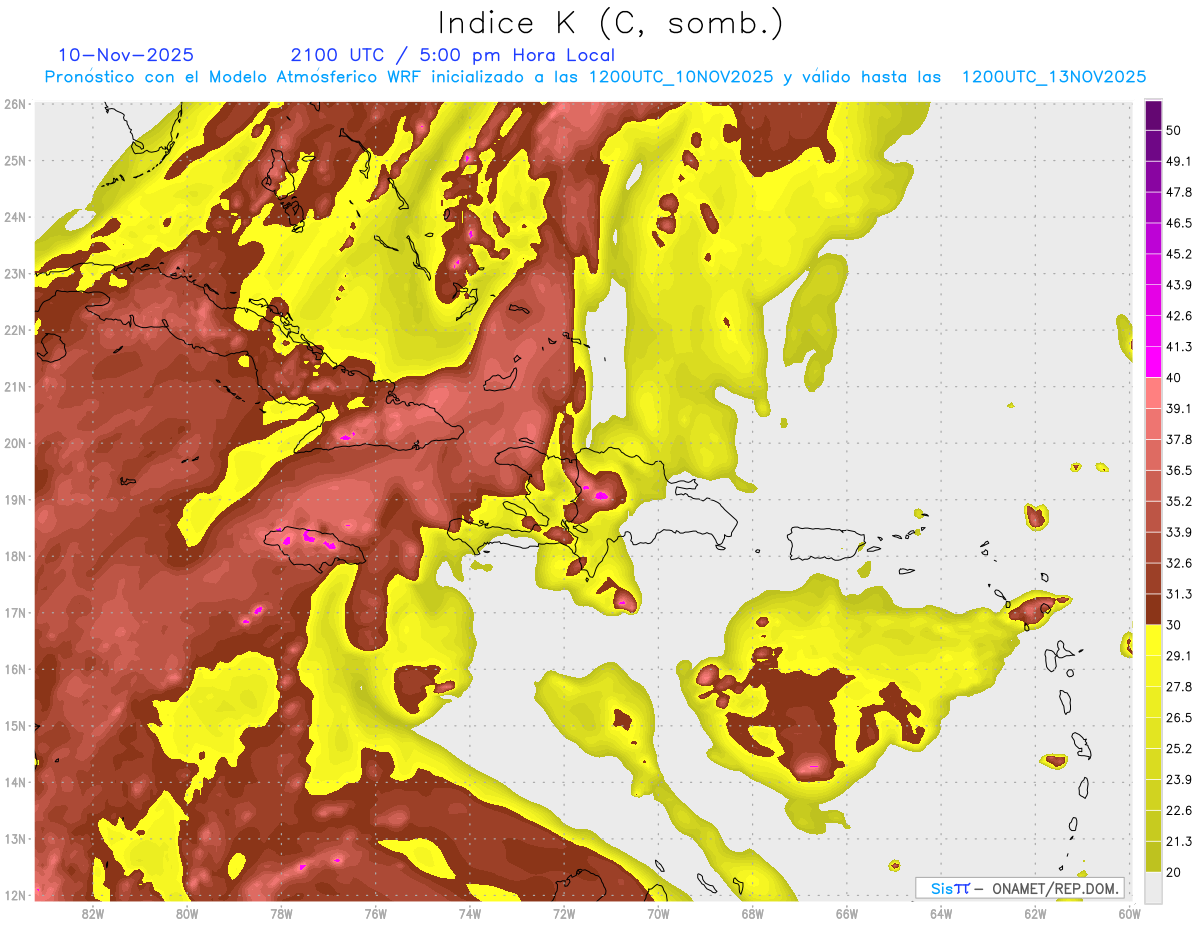Image resolution: width=1200 pixels, height=927 pixels.
Task: Click the '68W' longitude axis label
Action: click(753, 914)
